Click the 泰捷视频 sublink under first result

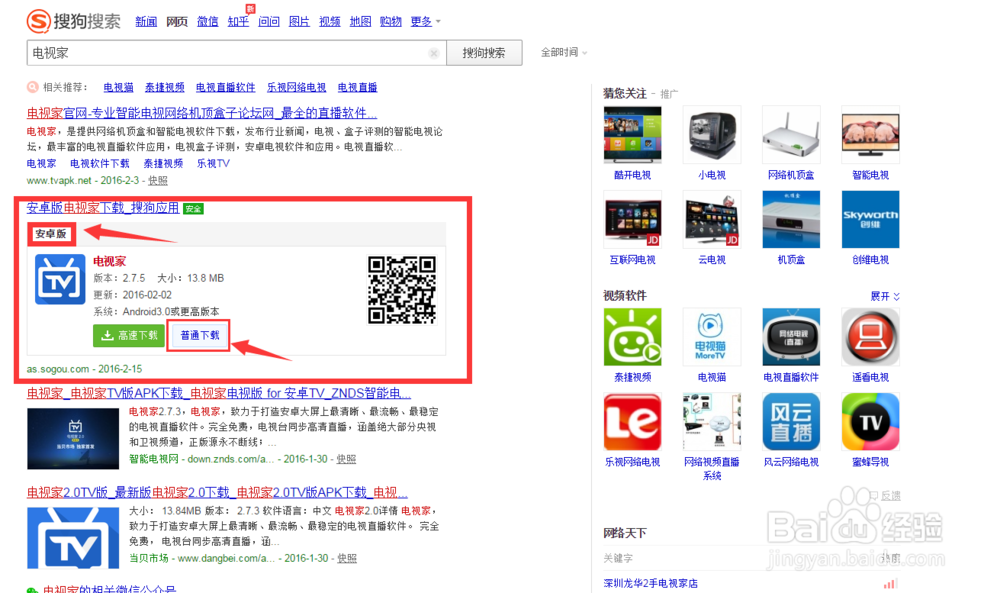(x=163, y=163)
